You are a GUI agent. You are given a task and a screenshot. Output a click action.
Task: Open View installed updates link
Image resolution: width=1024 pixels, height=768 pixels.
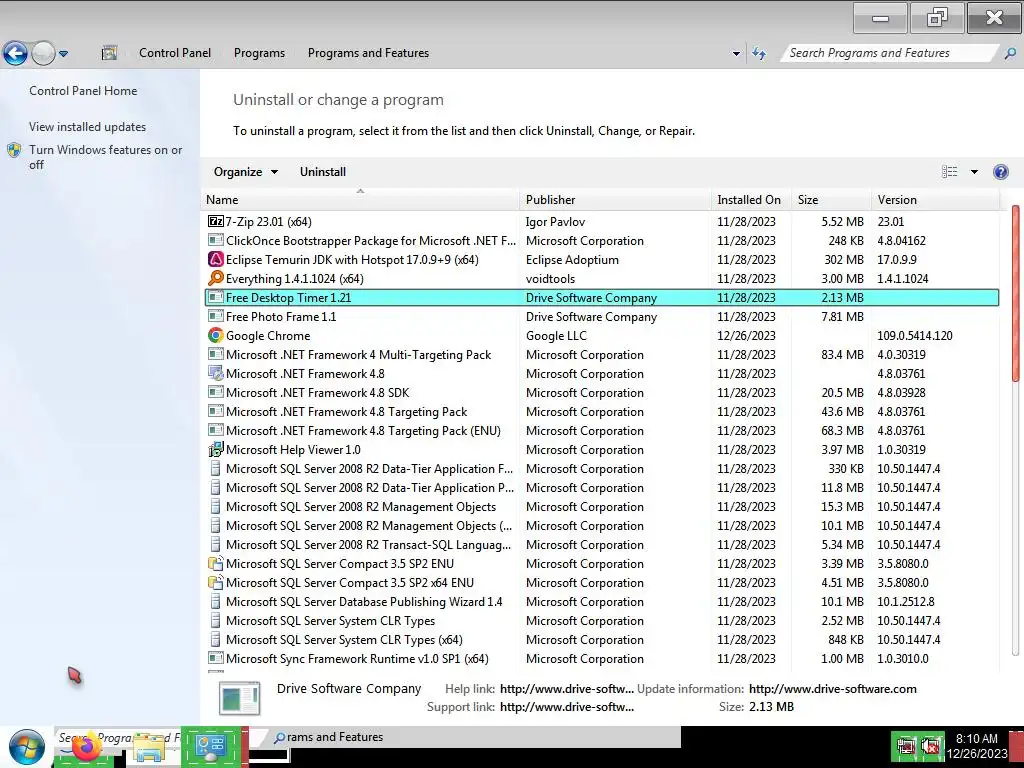[x=88, y=127]
